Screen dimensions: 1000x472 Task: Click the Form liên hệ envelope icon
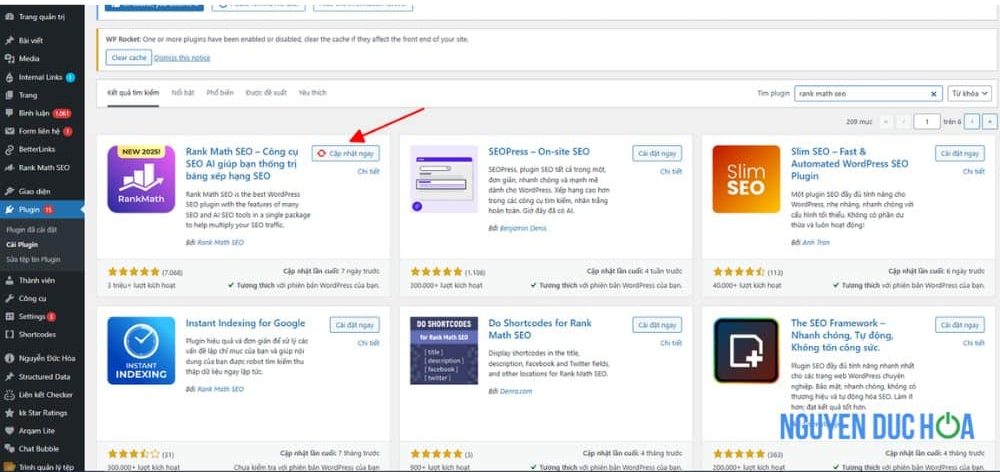pyautogui.click(x=9, y=131)
